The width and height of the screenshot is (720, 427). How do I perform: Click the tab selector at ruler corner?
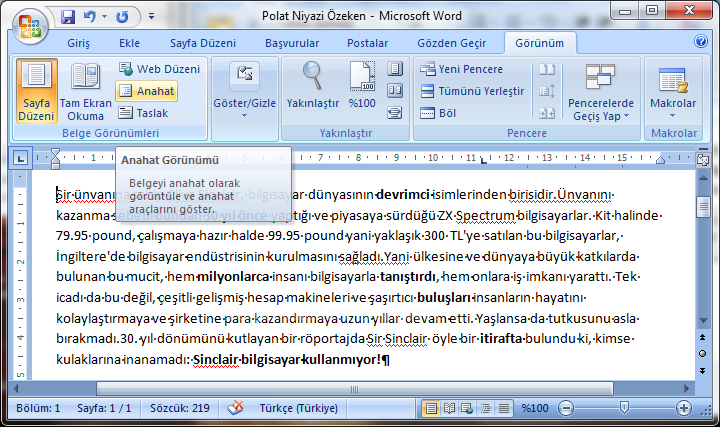point(20,158)
